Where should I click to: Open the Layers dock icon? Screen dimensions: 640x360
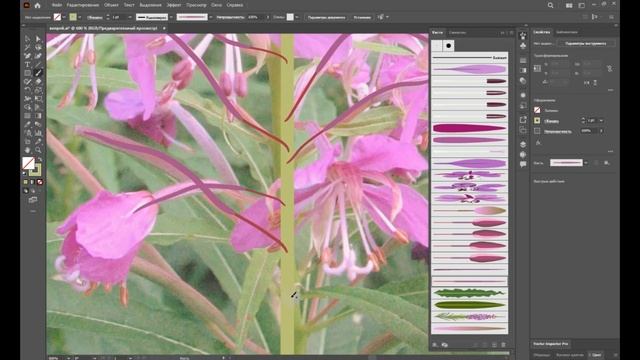[x=523, y=144]
